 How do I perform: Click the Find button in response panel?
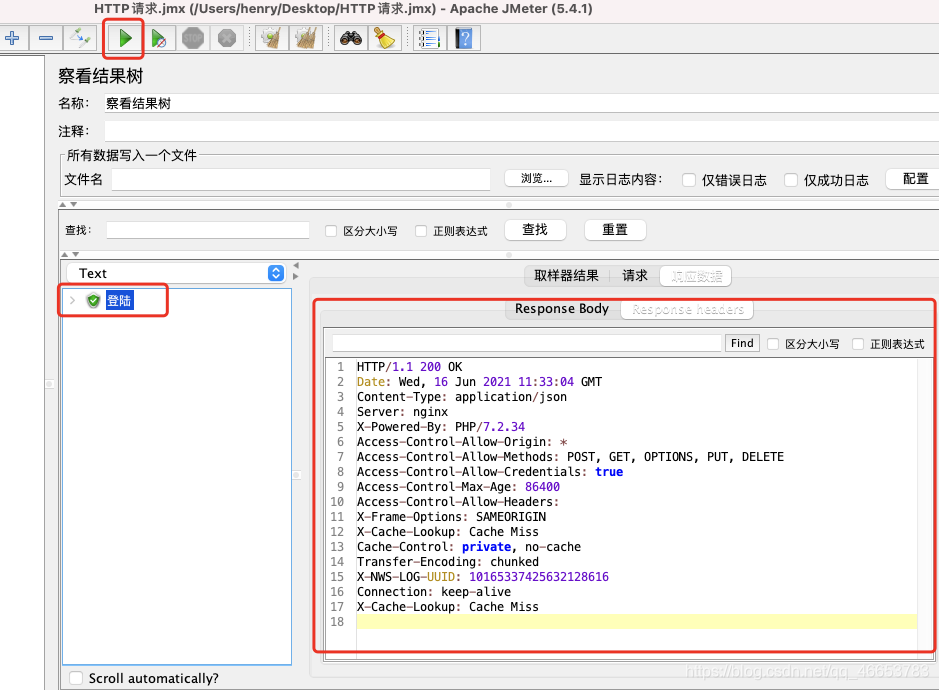pyautogui.click(x=742, y=343)
